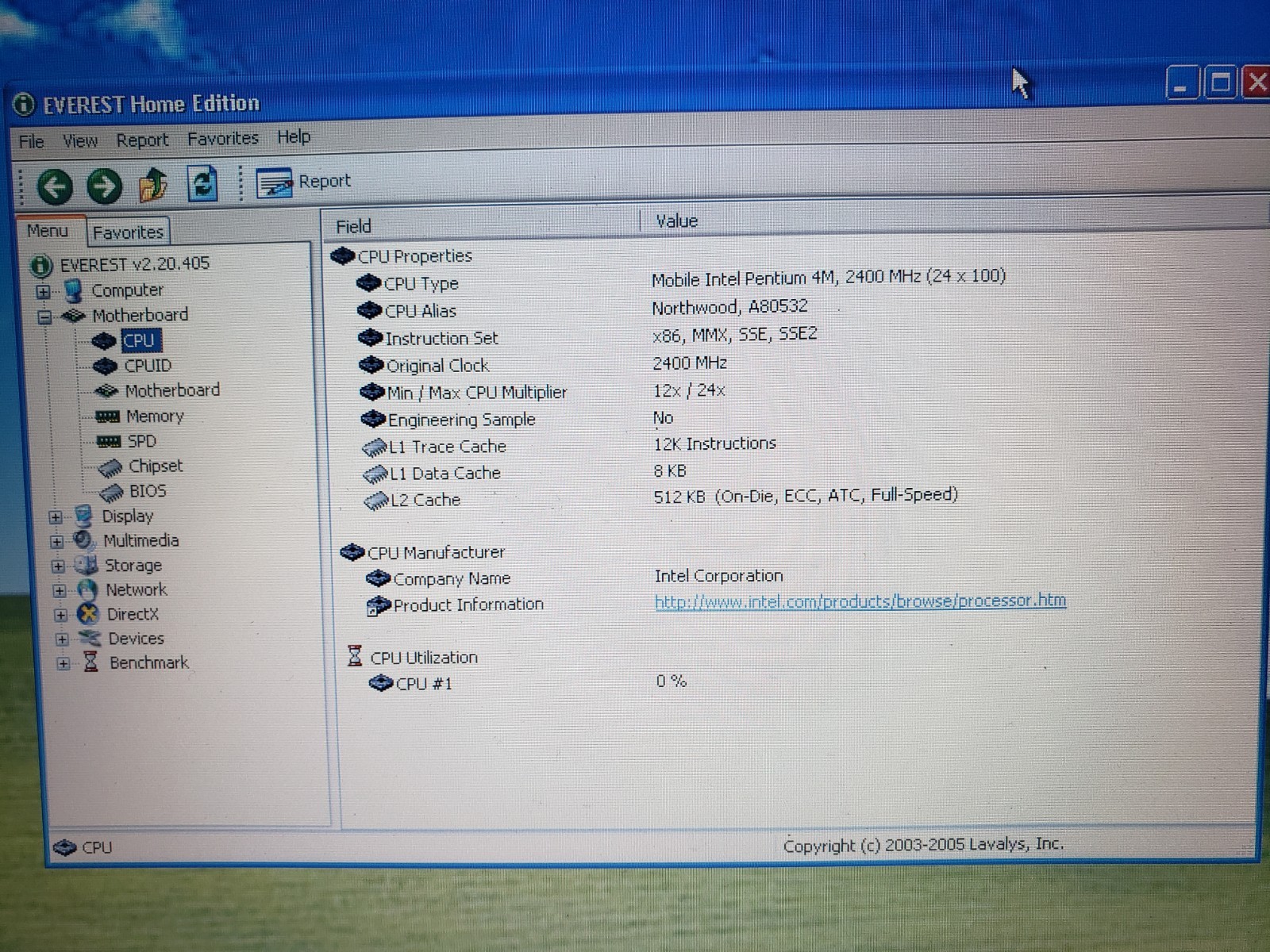Image resolution: width=1270 pixels, height=952 pixels.
Task: Select the SPD memory icon
Action: click(x=109, y=441)
